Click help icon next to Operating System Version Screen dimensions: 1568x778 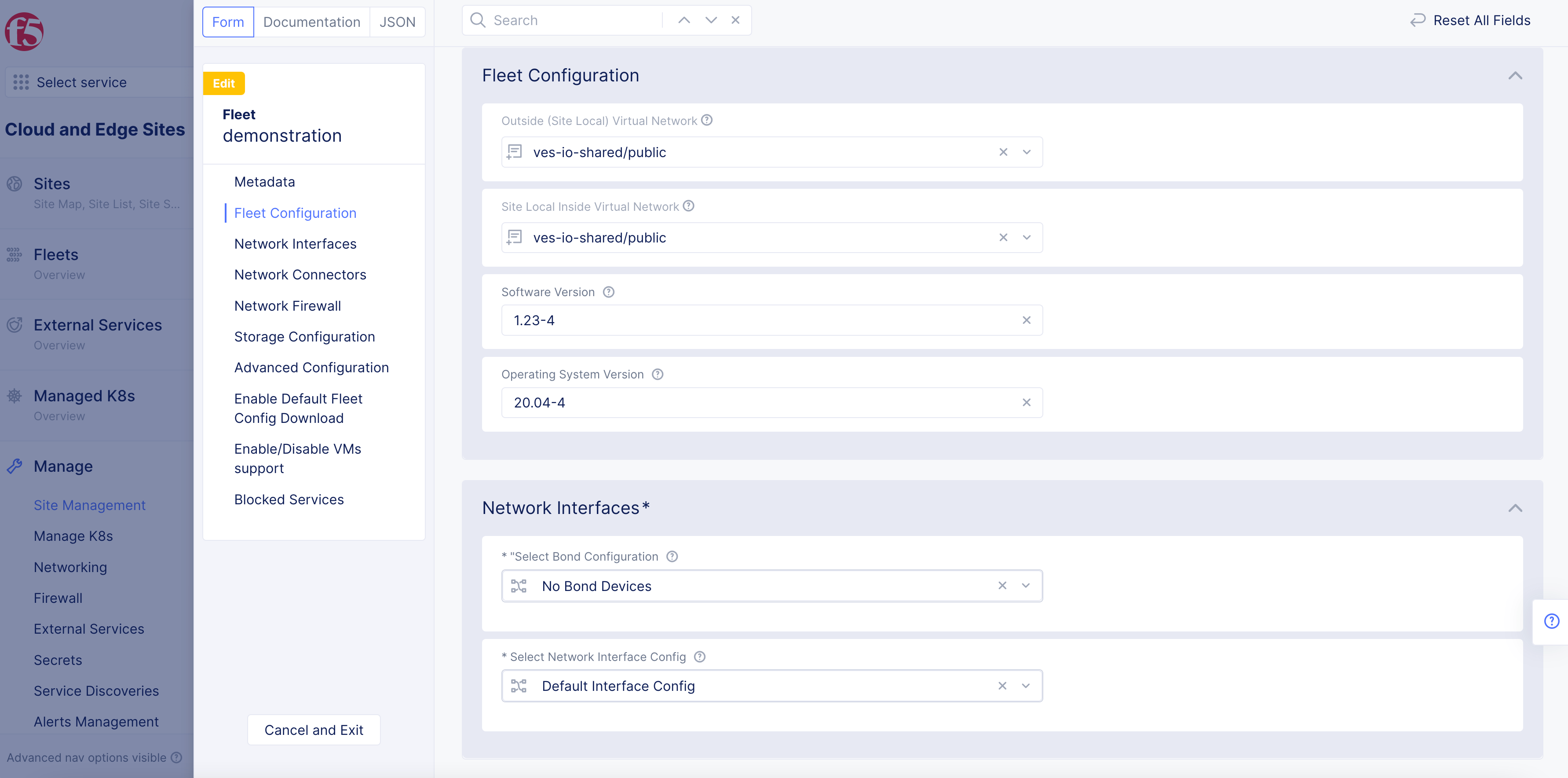pos(658,374)
